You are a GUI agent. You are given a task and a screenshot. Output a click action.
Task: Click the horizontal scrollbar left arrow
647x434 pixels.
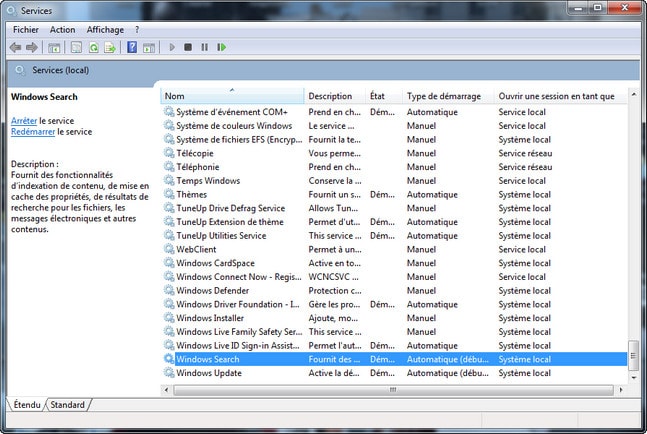(x=166, y=389)
